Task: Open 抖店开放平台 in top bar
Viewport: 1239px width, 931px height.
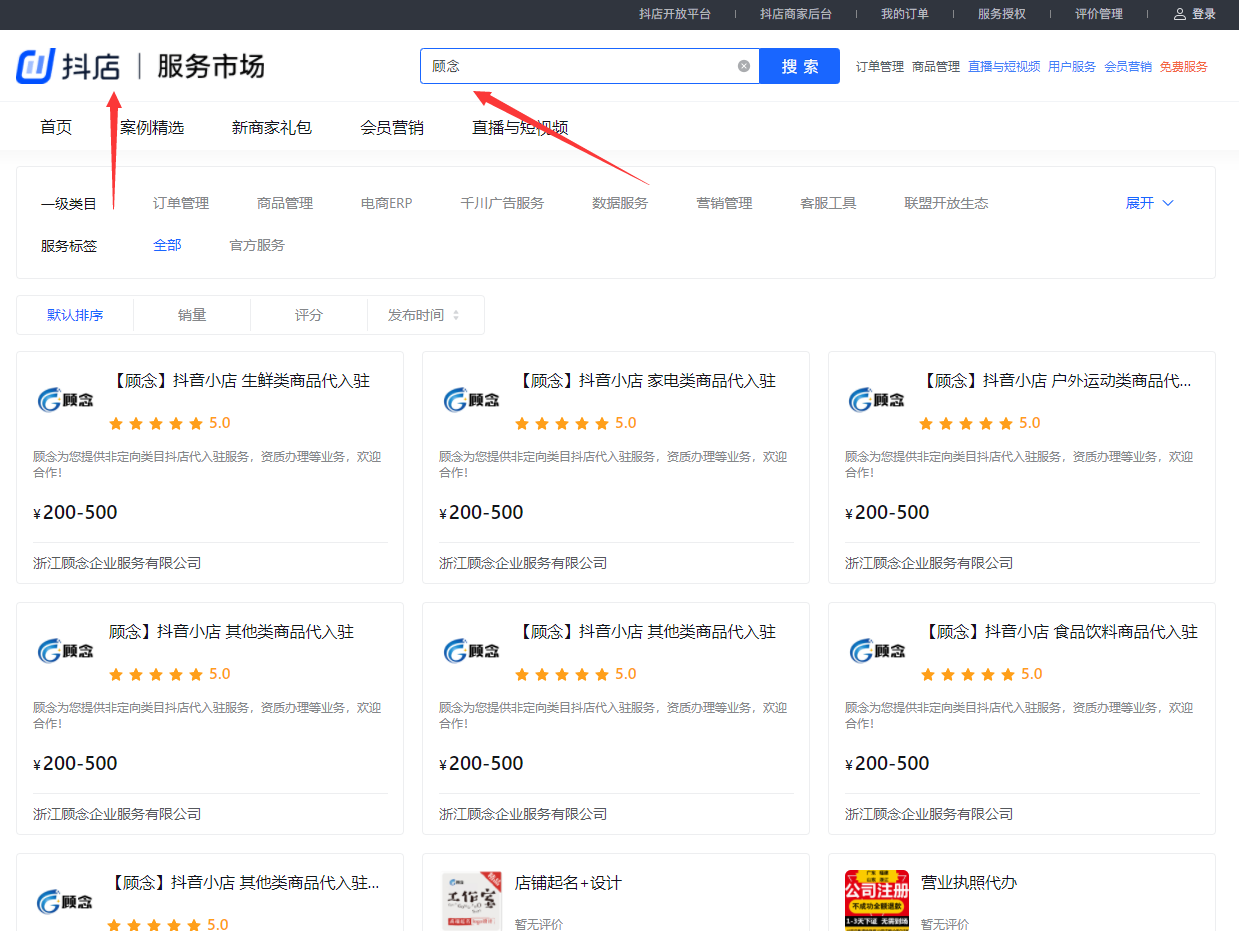Action: tap(675, 14)
